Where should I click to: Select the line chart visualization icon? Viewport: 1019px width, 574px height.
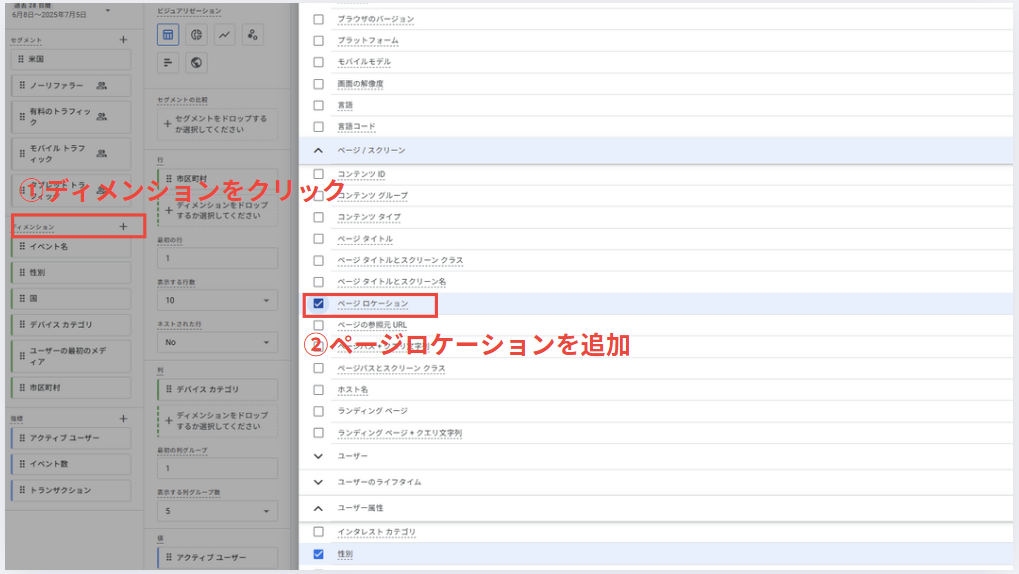point(224,34)
